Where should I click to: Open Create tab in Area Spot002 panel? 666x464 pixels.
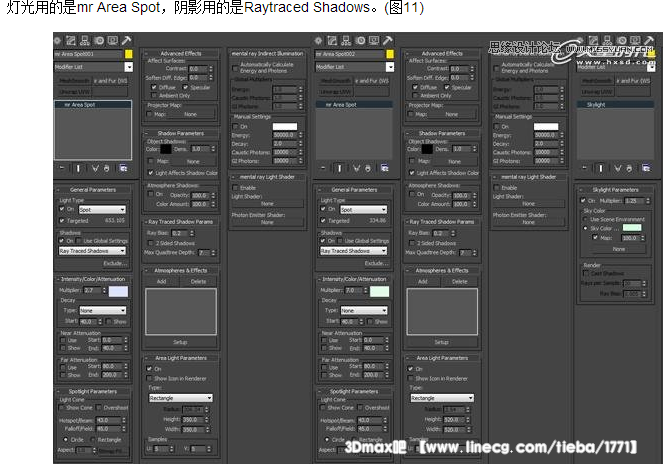[x=319, y=41]
